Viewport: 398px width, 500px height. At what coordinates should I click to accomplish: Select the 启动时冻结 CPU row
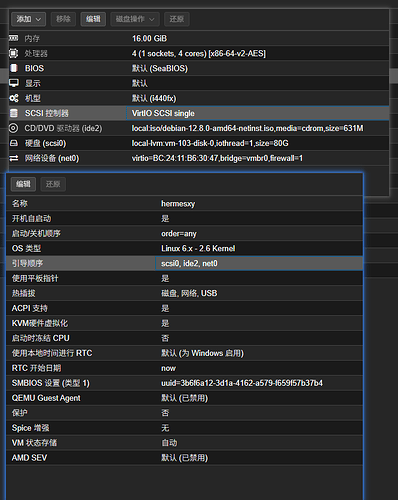coord(184,338)
